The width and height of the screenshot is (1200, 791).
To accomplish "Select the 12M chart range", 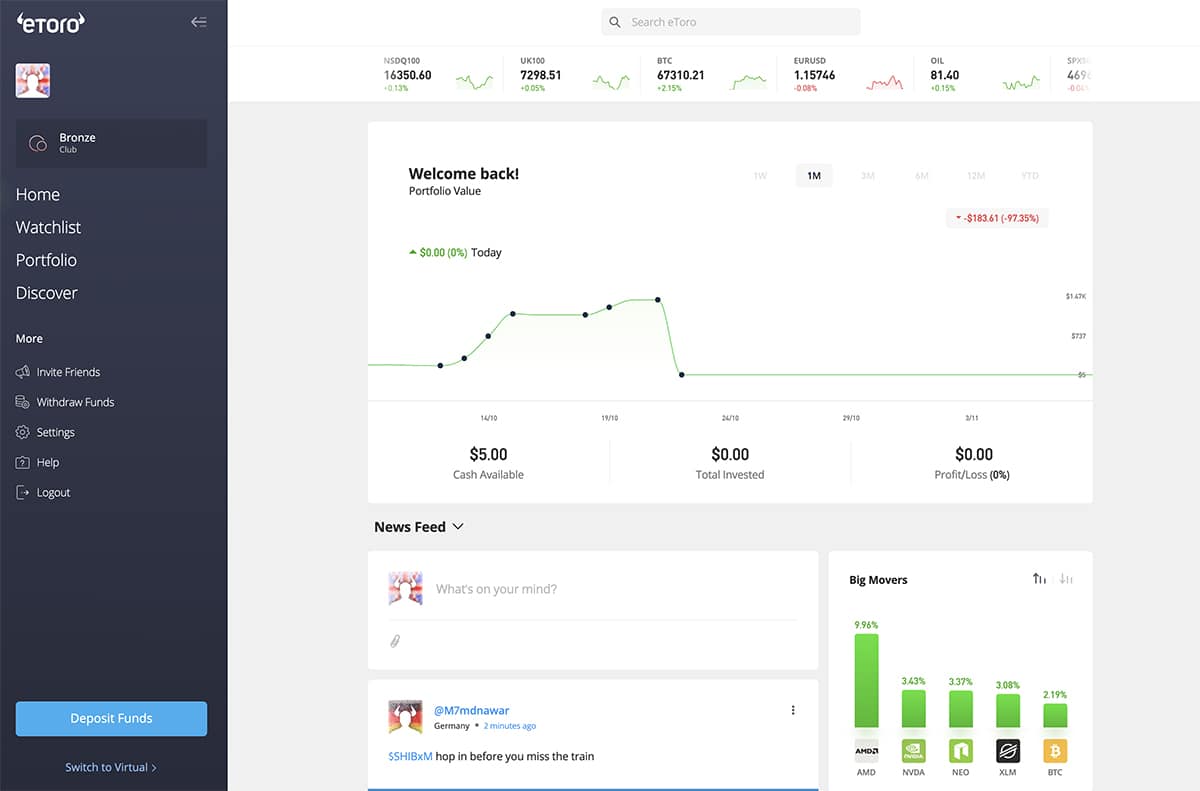I will pos(976,176).
